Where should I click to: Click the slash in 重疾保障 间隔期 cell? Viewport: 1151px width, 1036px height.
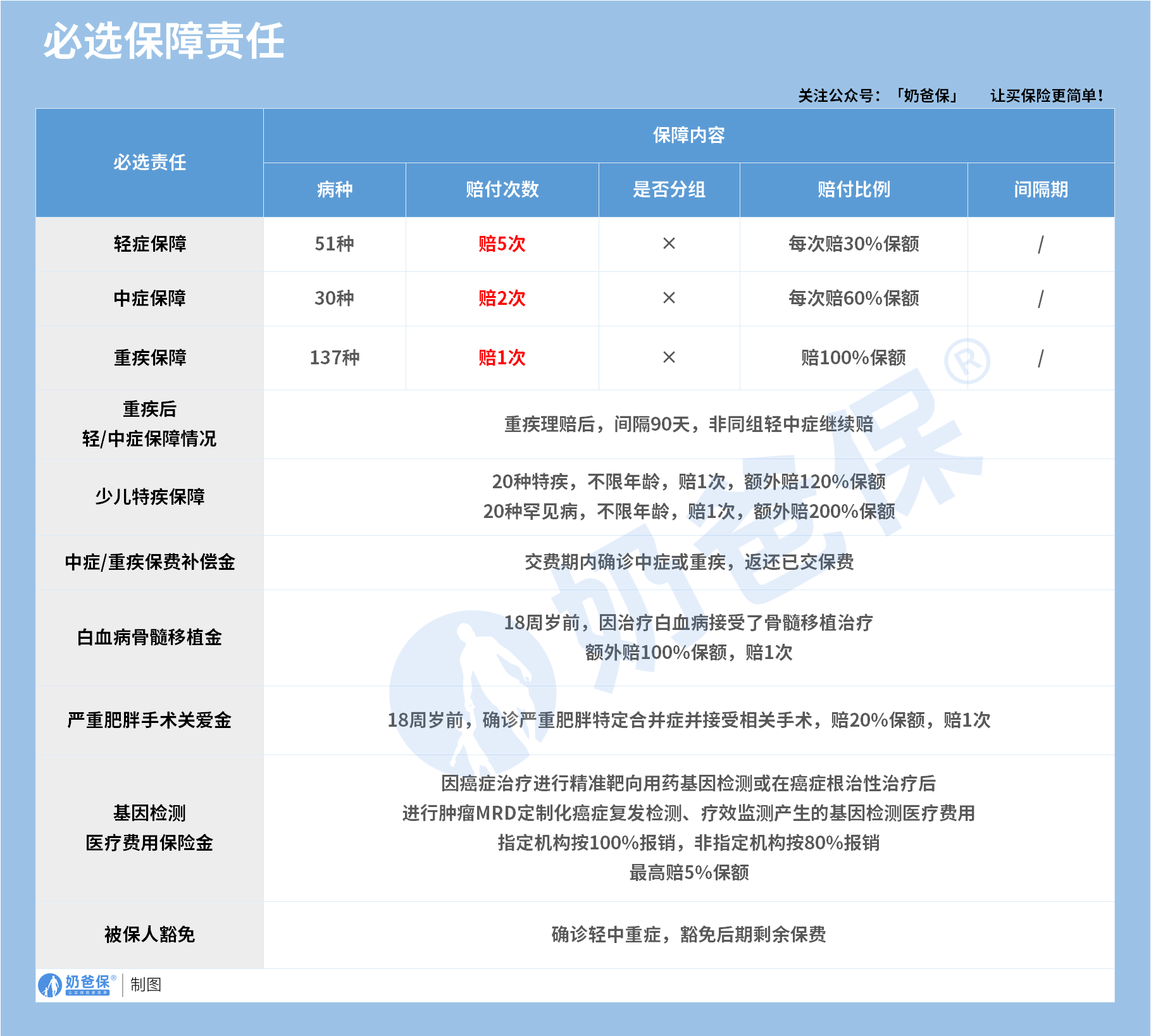click(1040, 358)
